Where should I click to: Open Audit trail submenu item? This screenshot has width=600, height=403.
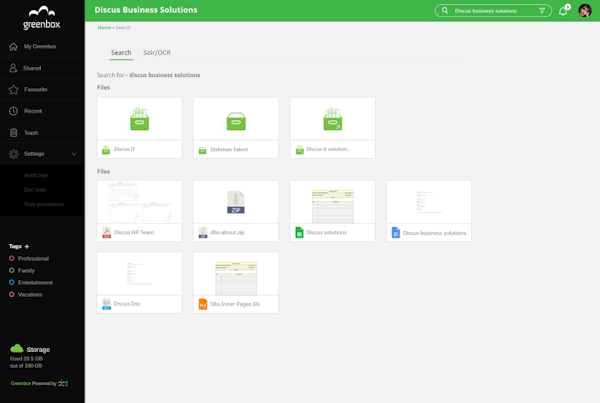(x=36, y=175)
